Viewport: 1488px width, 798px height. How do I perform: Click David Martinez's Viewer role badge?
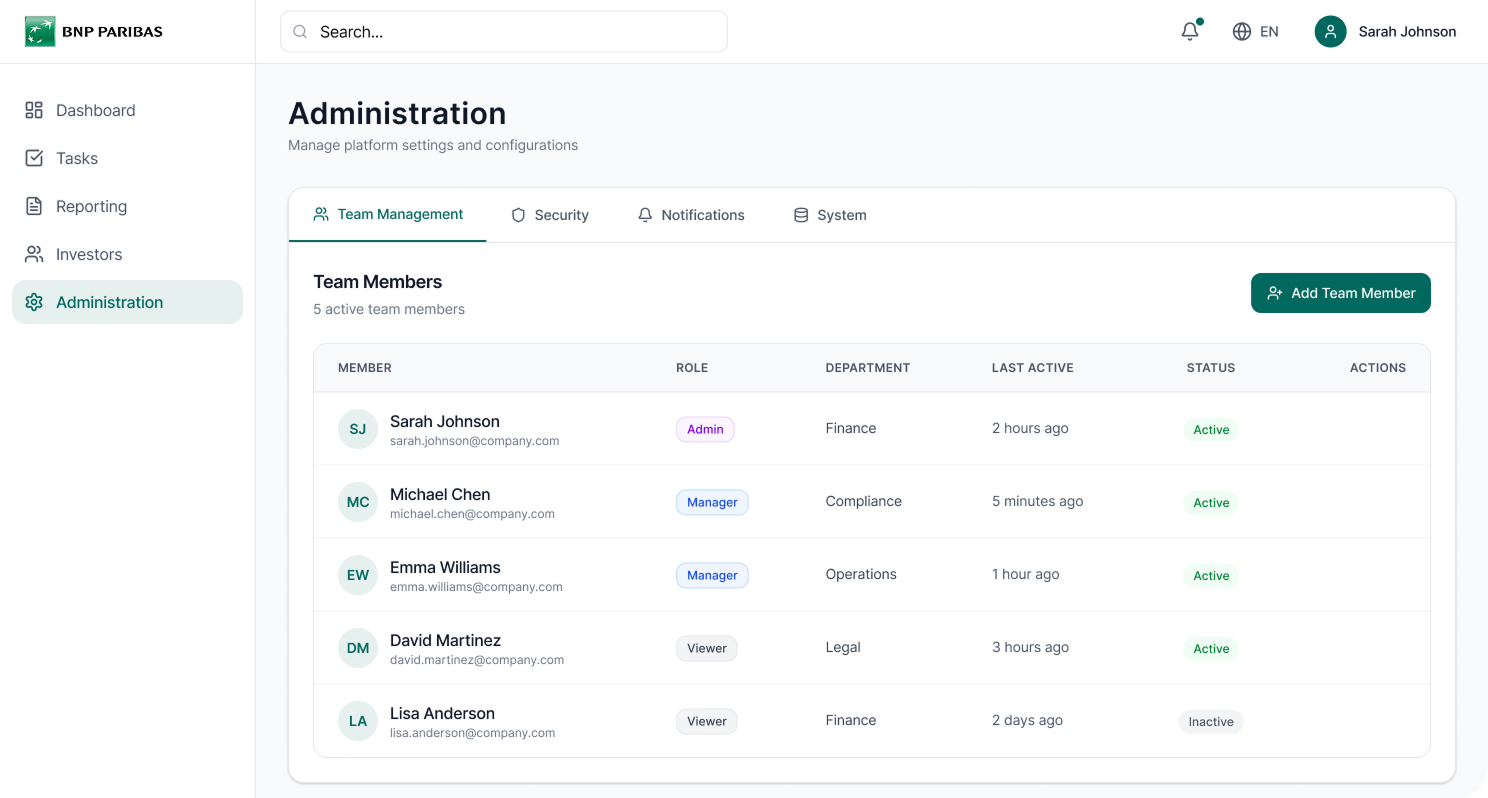click(x=706, y=648)
